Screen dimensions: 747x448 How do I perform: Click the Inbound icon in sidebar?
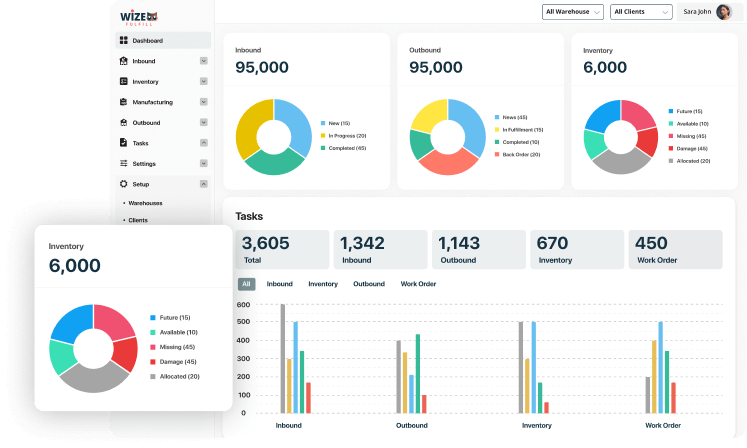tap(124, 61)
